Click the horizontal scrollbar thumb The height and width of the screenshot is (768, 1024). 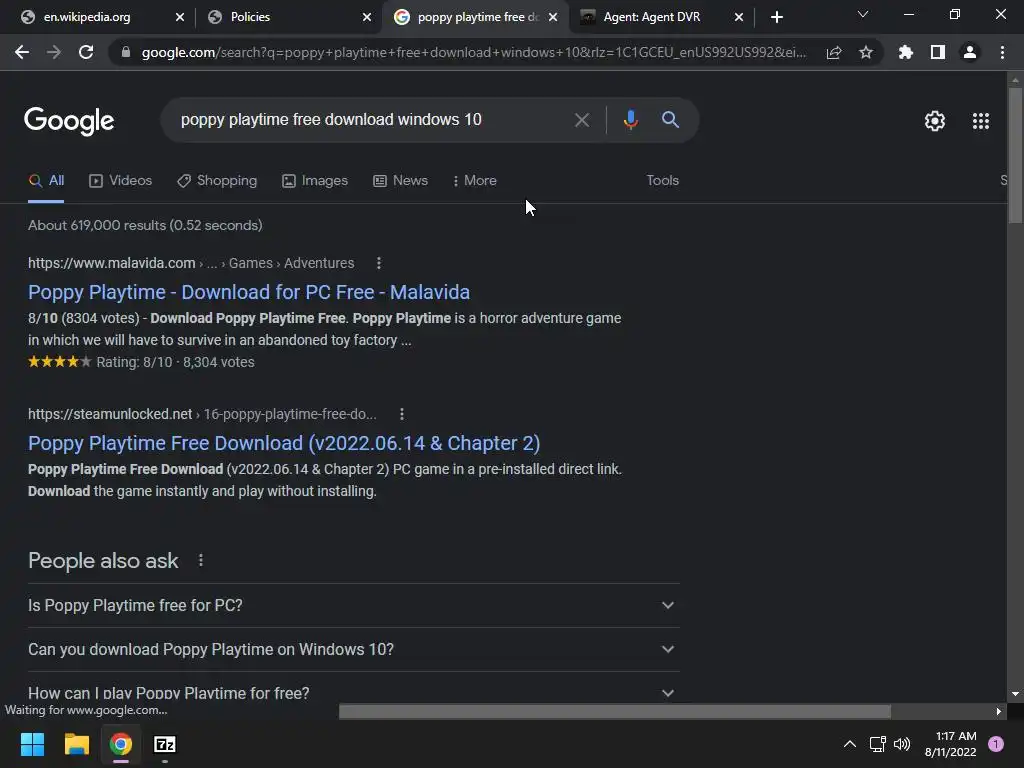coord(615,711)
